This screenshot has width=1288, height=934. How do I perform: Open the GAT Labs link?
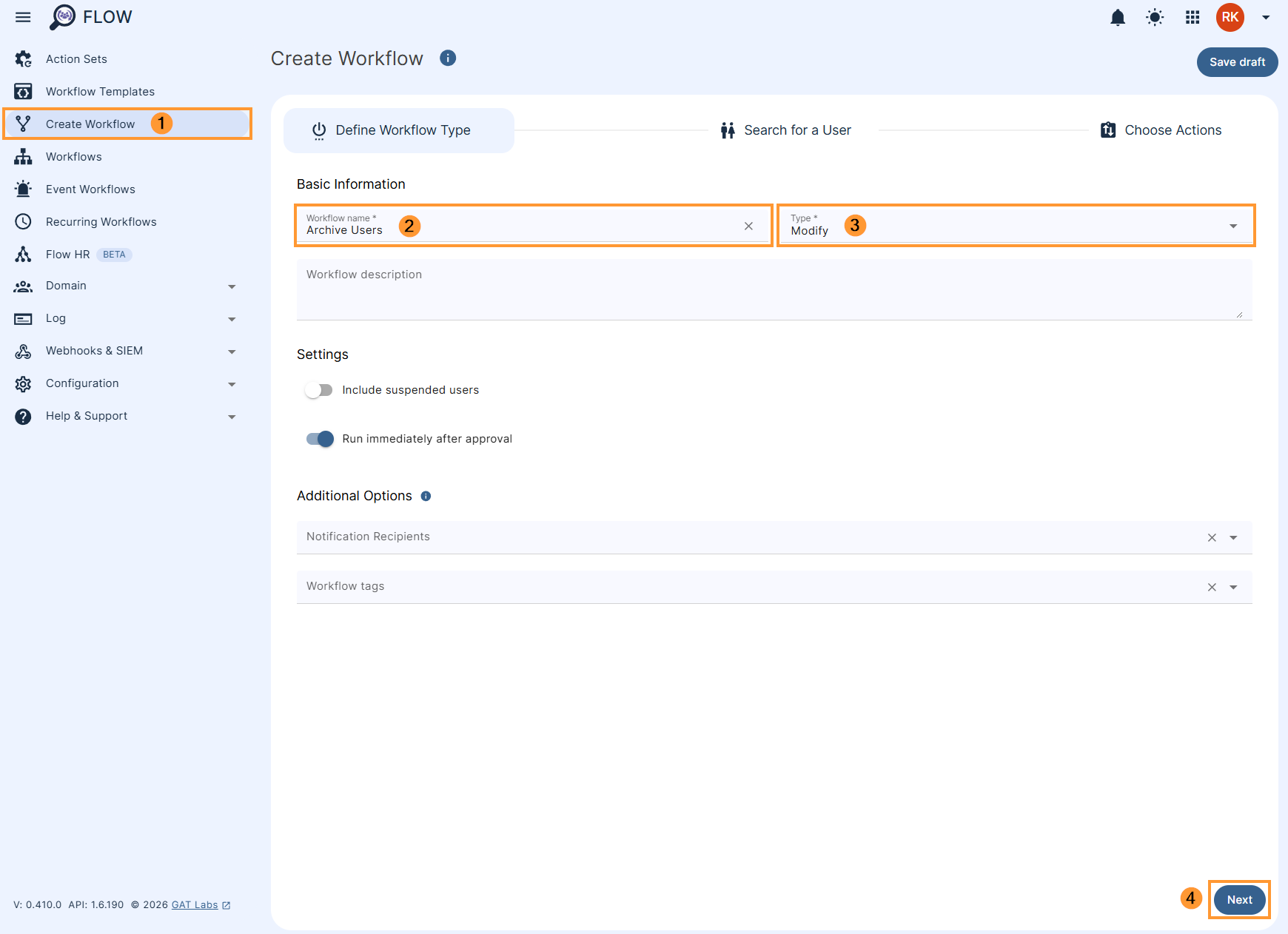[194, 904]
